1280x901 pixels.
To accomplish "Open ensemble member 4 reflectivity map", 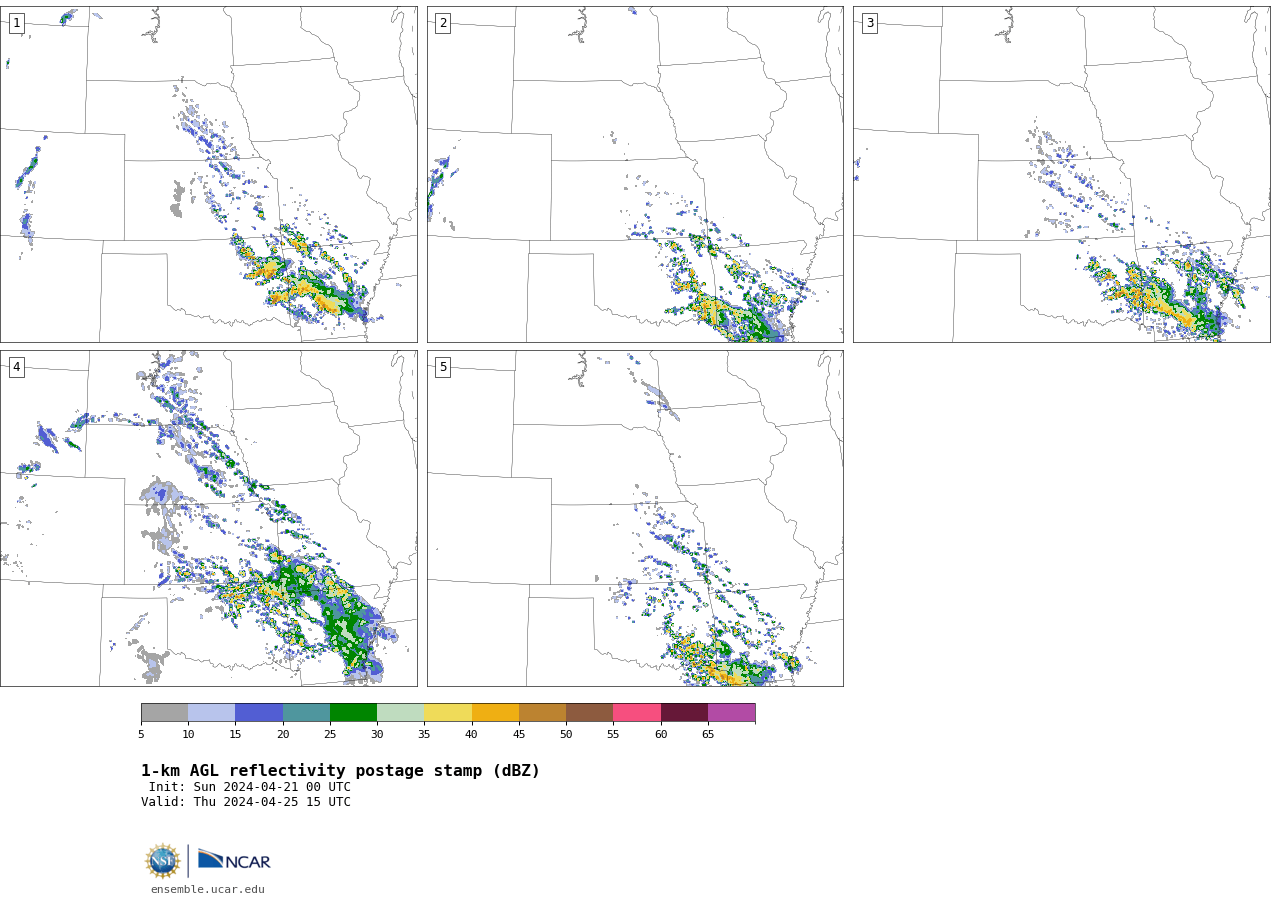I will point(209,518).
